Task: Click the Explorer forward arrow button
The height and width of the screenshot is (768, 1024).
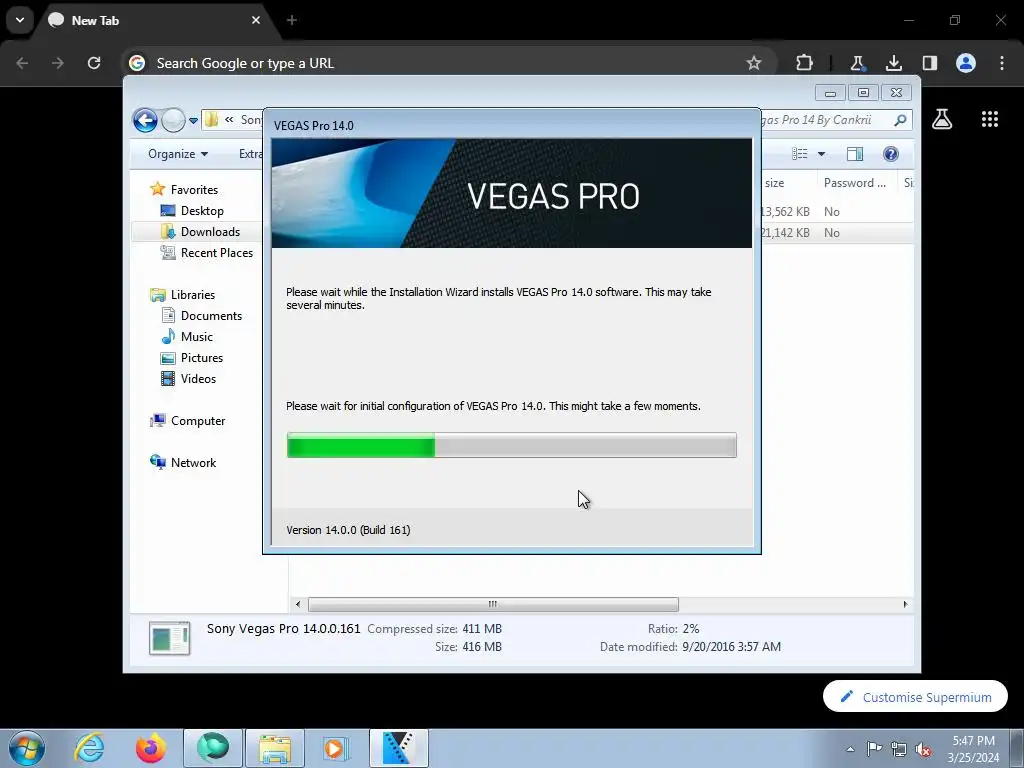Action: coord(173,120)
